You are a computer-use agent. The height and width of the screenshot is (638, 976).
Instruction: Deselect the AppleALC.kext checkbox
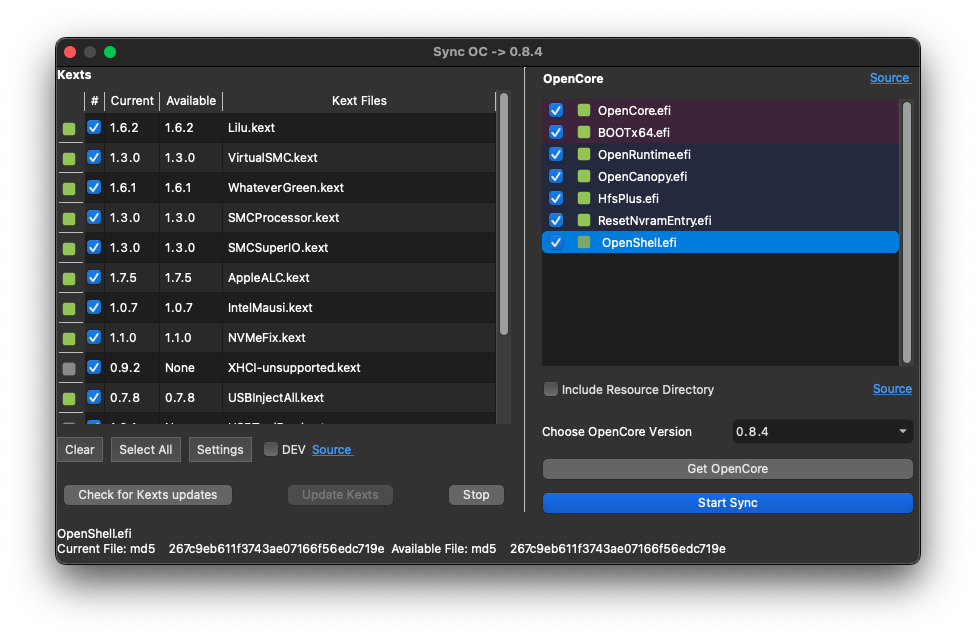pos(94,277)
